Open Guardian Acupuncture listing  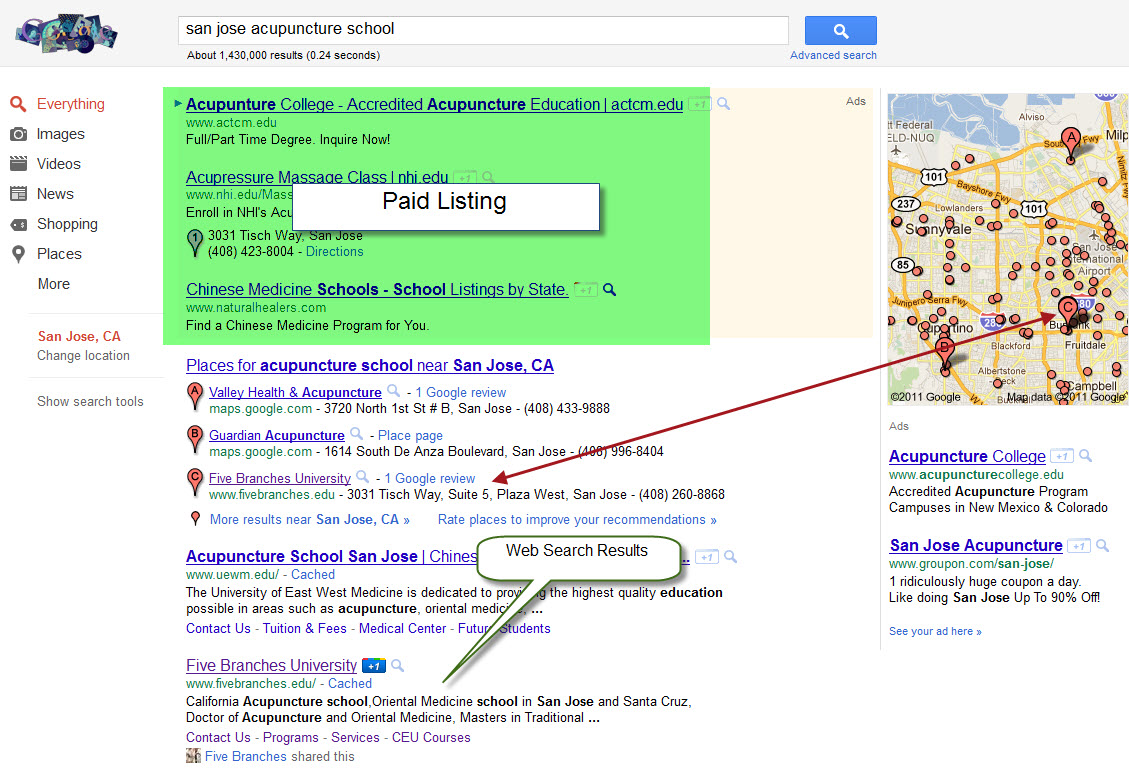coord(276,436)
